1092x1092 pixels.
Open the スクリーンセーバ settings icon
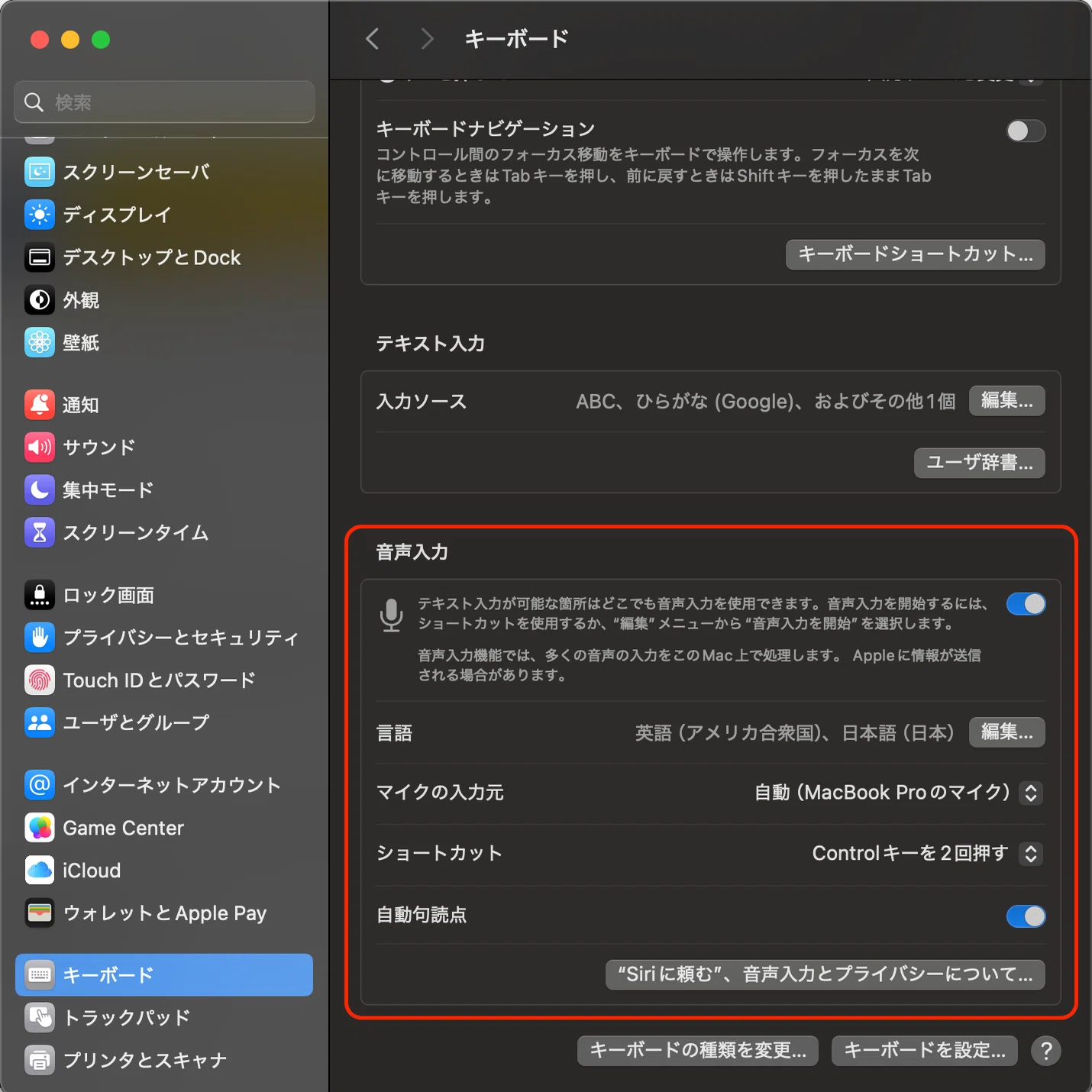(40, 172)
